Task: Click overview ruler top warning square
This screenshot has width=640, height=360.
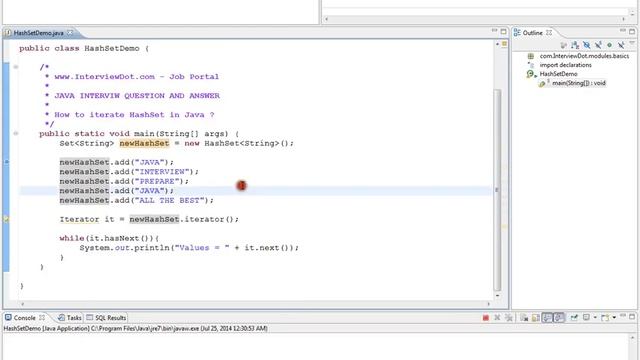Action: [504, 44]
